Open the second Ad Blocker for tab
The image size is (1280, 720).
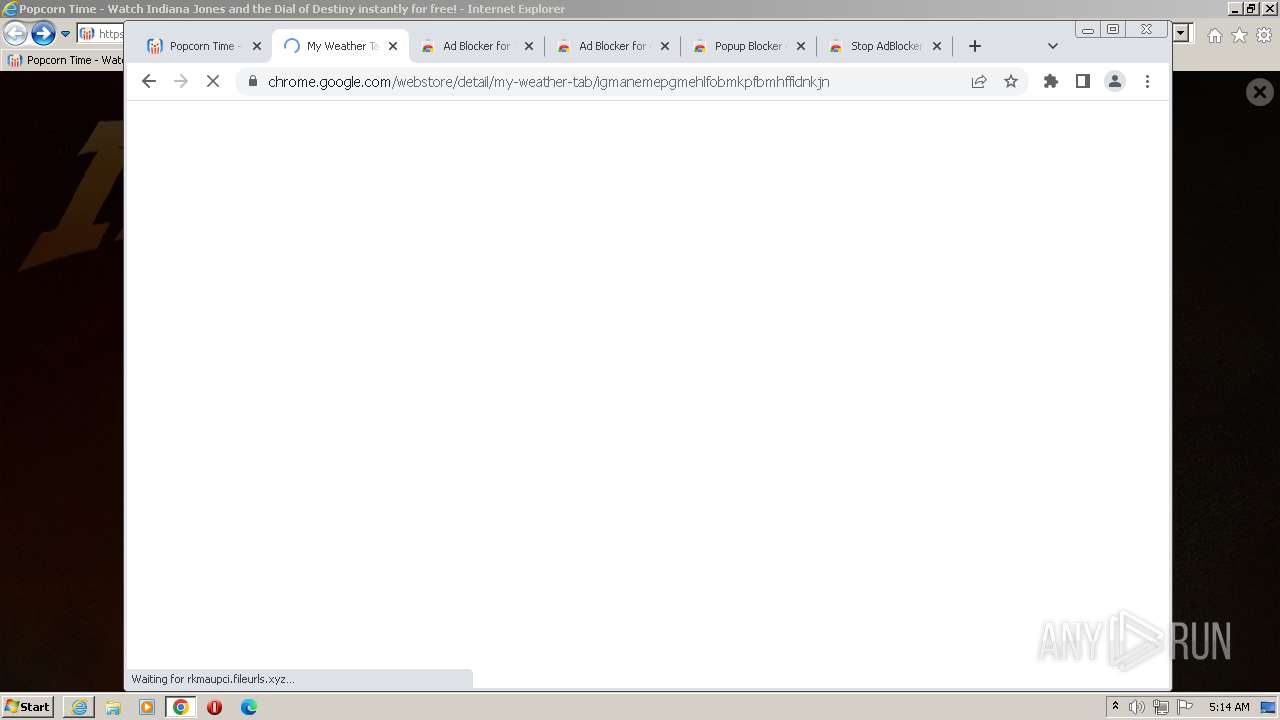[612, 46]
